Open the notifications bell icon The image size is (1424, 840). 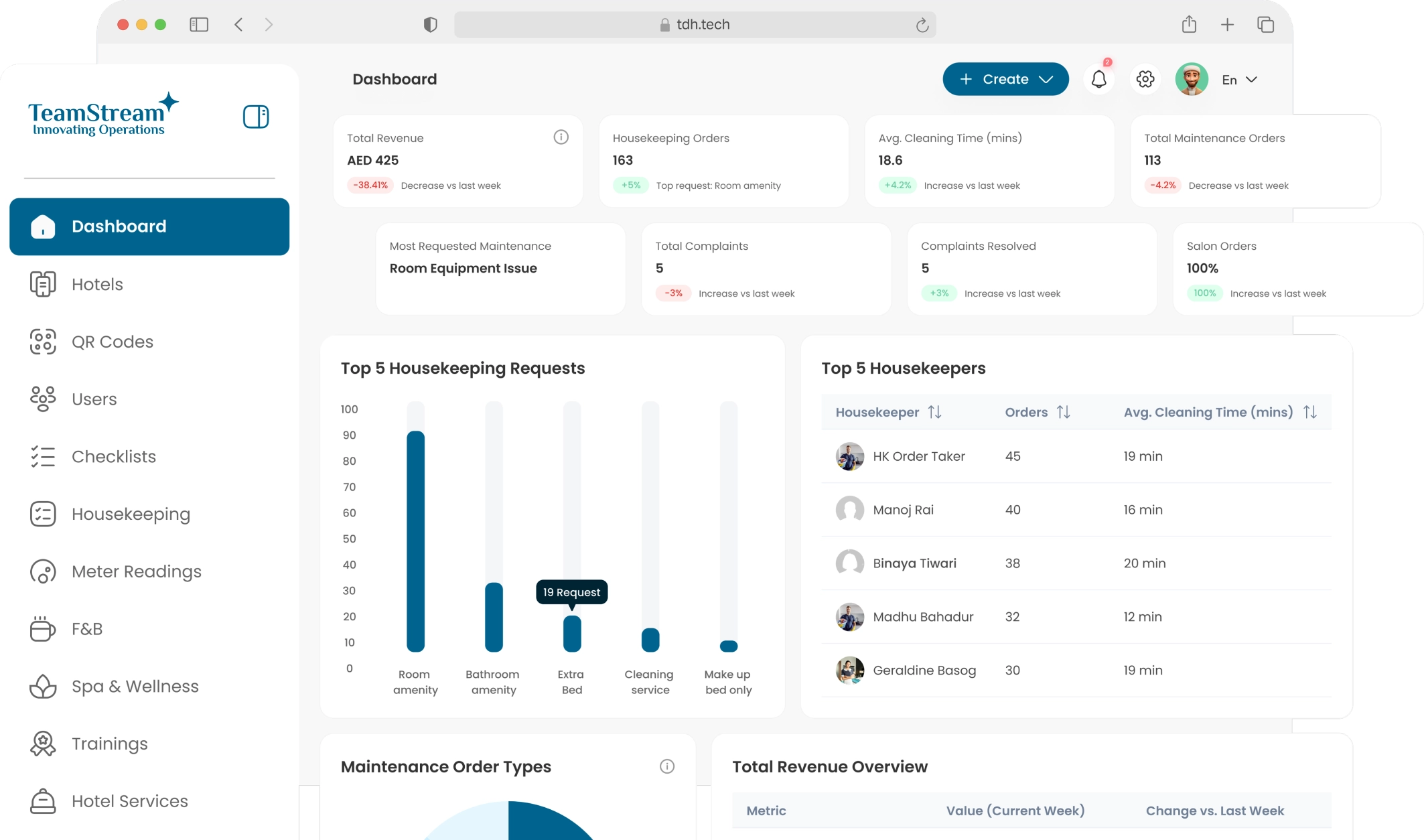point(1098,80)
